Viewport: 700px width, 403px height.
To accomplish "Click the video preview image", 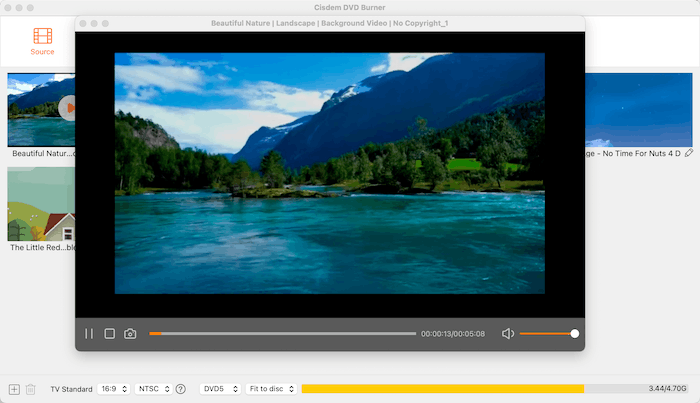I will [x=330, y=173].
